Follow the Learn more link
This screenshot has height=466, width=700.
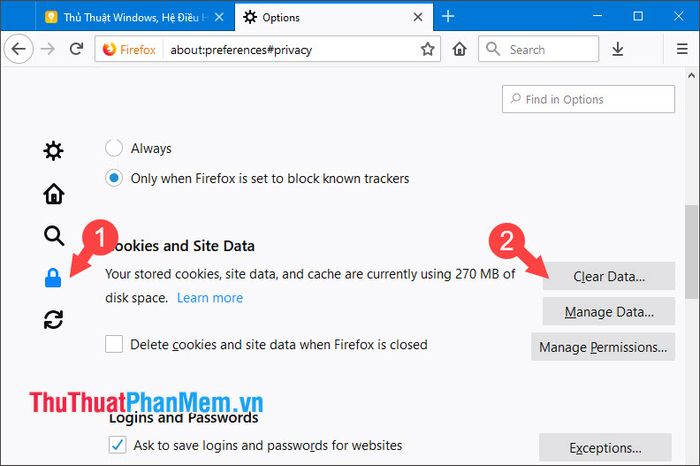tap(210, 298)
